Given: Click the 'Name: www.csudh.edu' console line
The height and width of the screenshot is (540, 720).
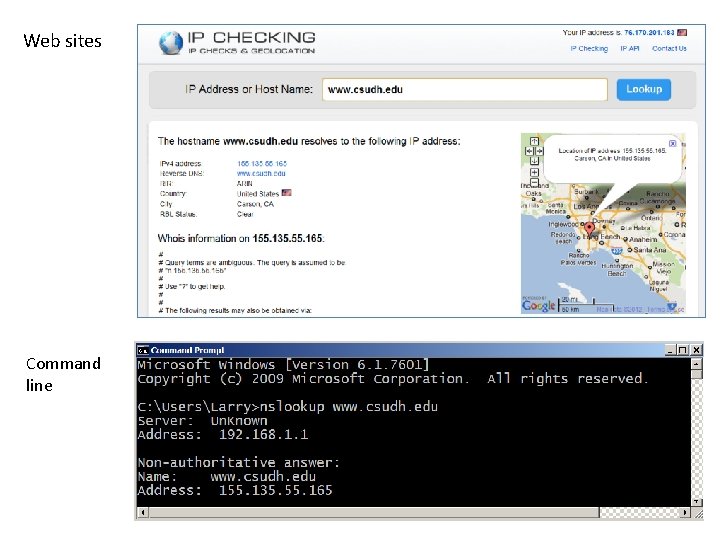Looking at the screenshot, I should pos(227,477).
